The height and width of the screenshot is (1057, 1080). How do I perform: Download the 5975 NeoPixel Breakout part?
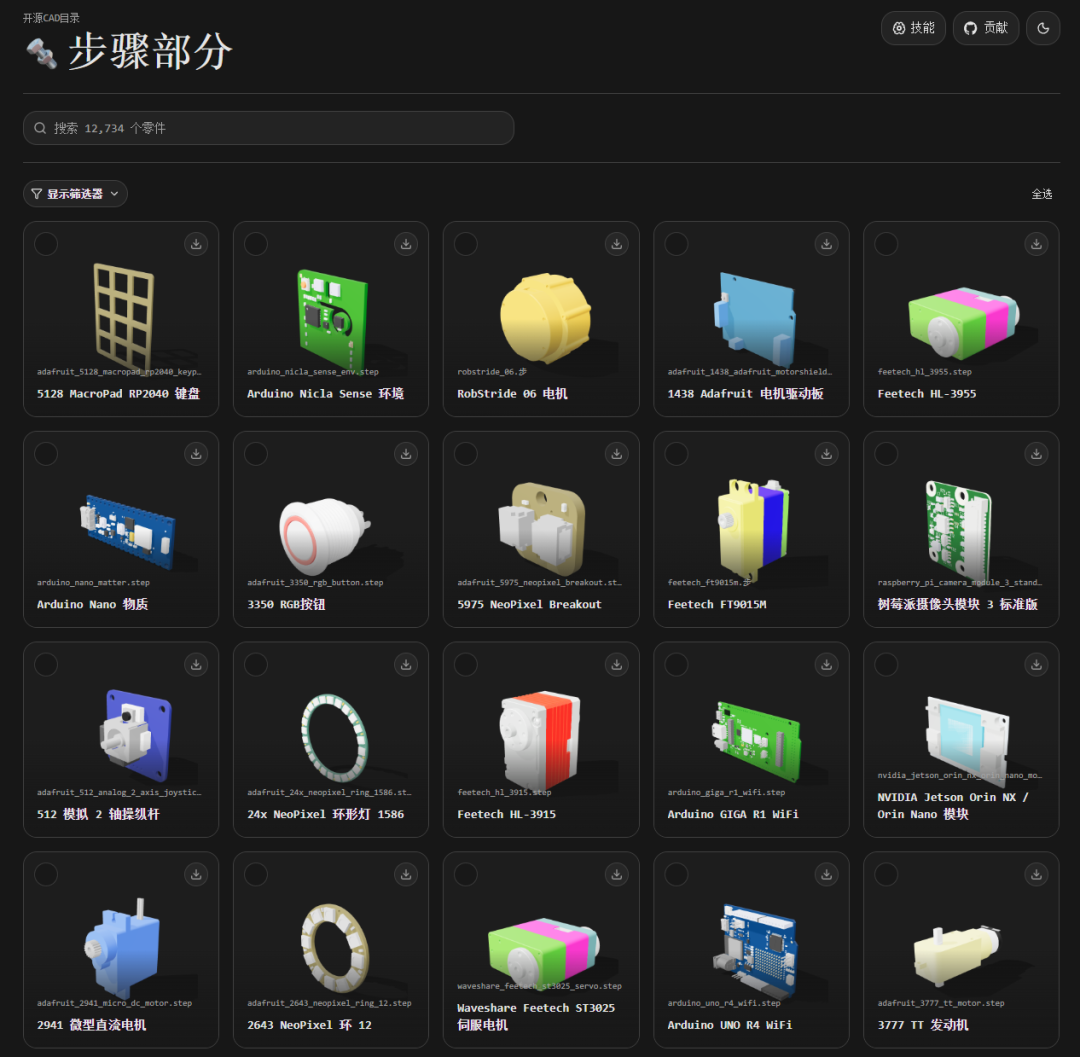[616, 454]
